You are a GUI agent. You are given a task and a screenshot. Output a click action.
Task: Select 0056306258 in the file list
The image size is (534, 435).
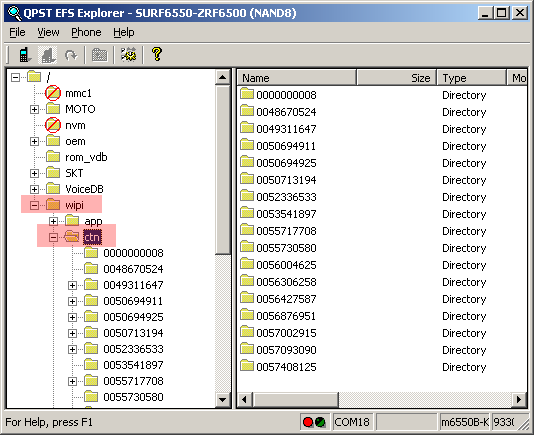tap(286, 282)
